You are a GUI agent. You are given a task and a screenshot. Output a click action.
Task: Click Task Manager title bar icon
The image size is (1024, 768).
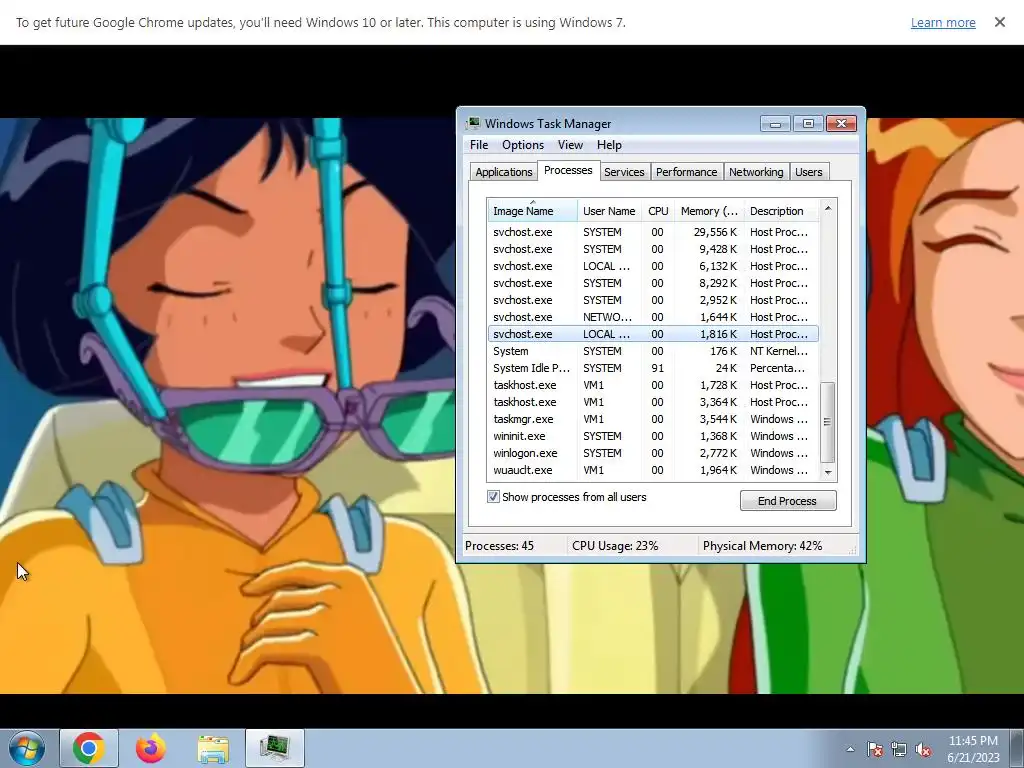pos(473,123)
